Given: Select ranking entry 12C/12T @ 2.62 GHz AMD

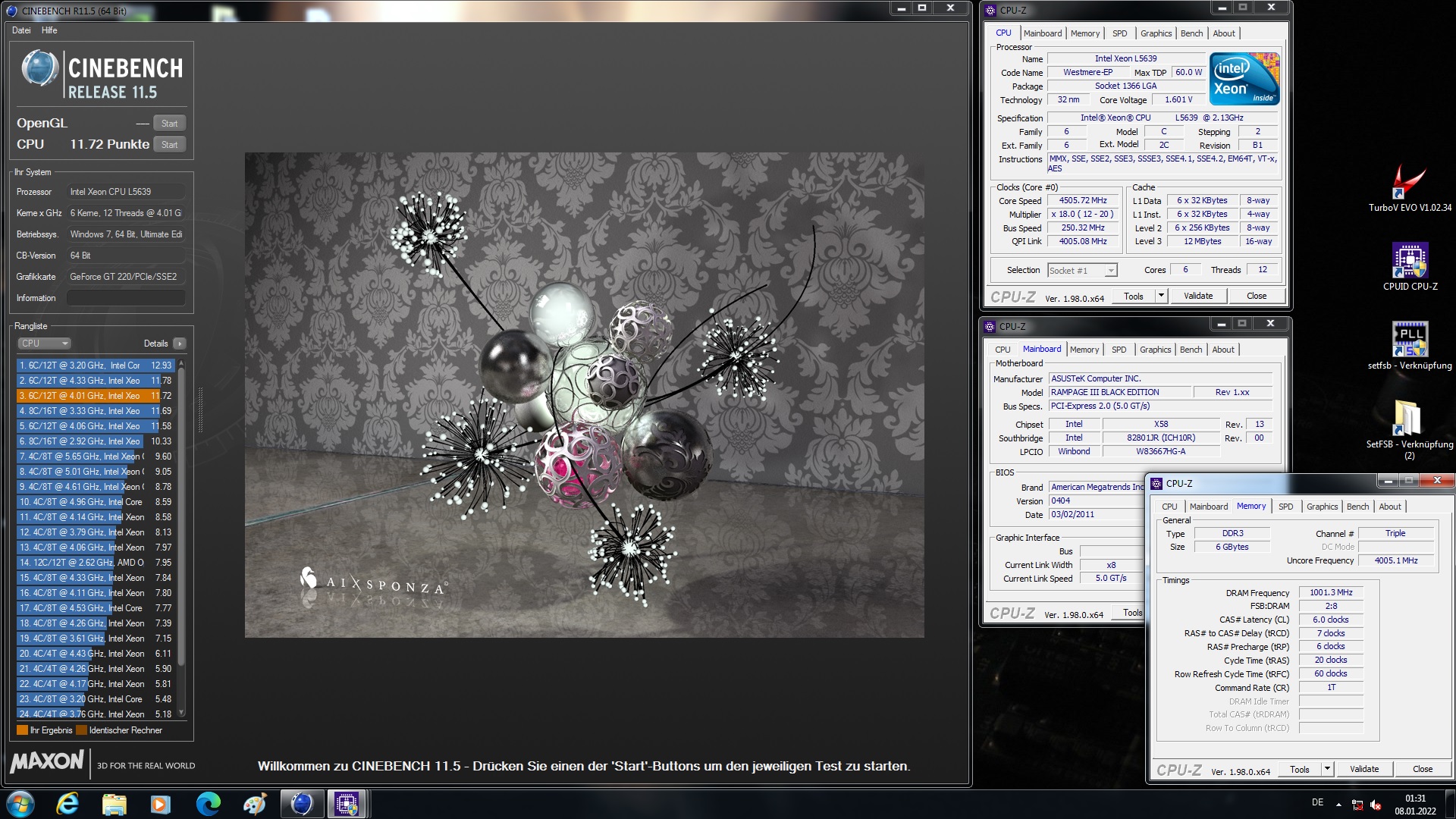Looking at the screenshot, I should [x=96, y=563].
